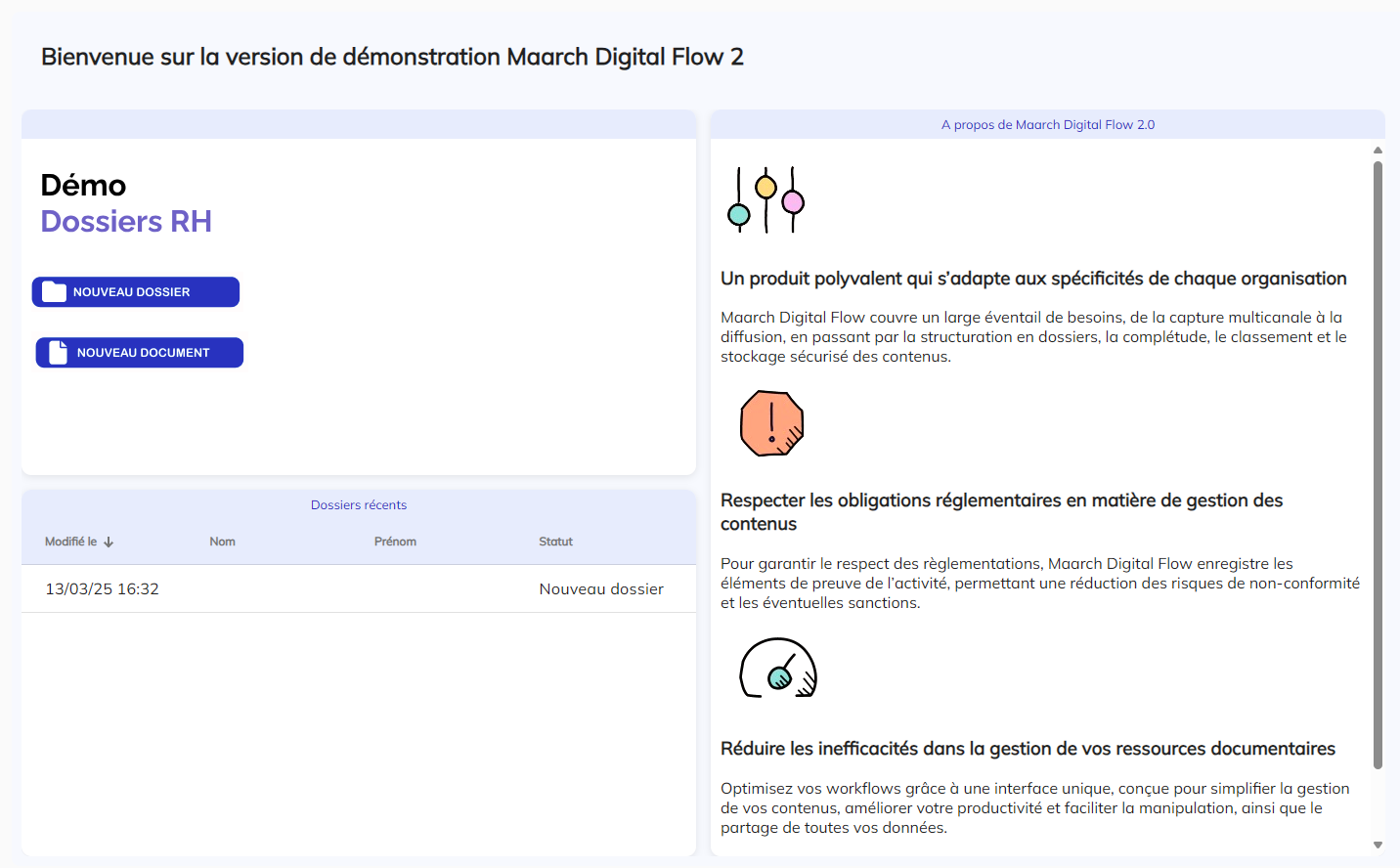Viewport: 1400px width, 868px height.
Task: Create a new folder with NOUVEAU DOSSIER
Action: click(136, 292)
